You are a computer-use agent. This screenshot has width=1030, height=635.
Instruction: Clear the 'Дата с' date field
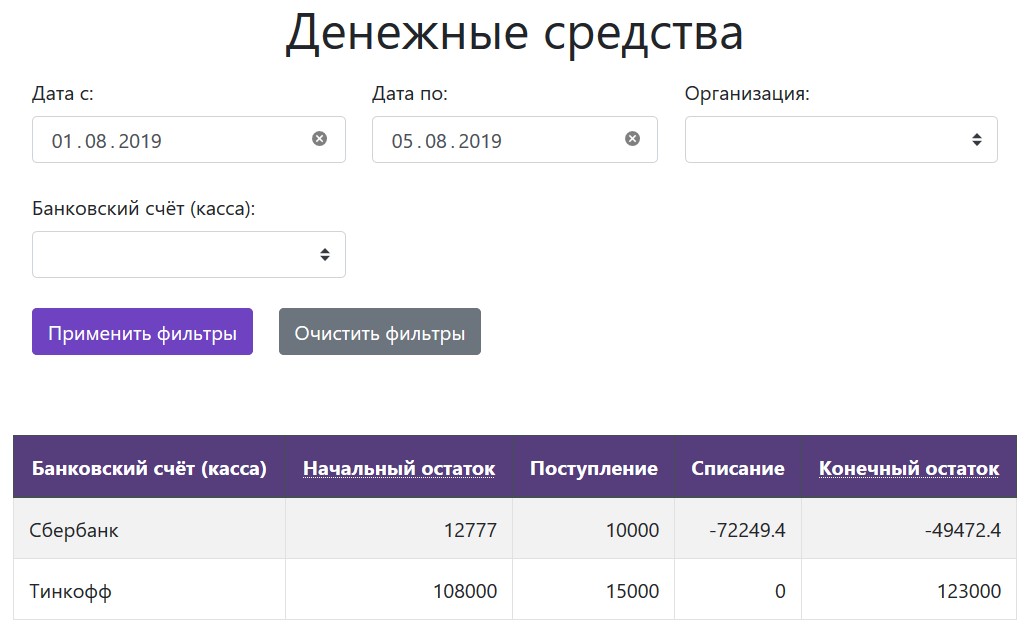[319, 139]
